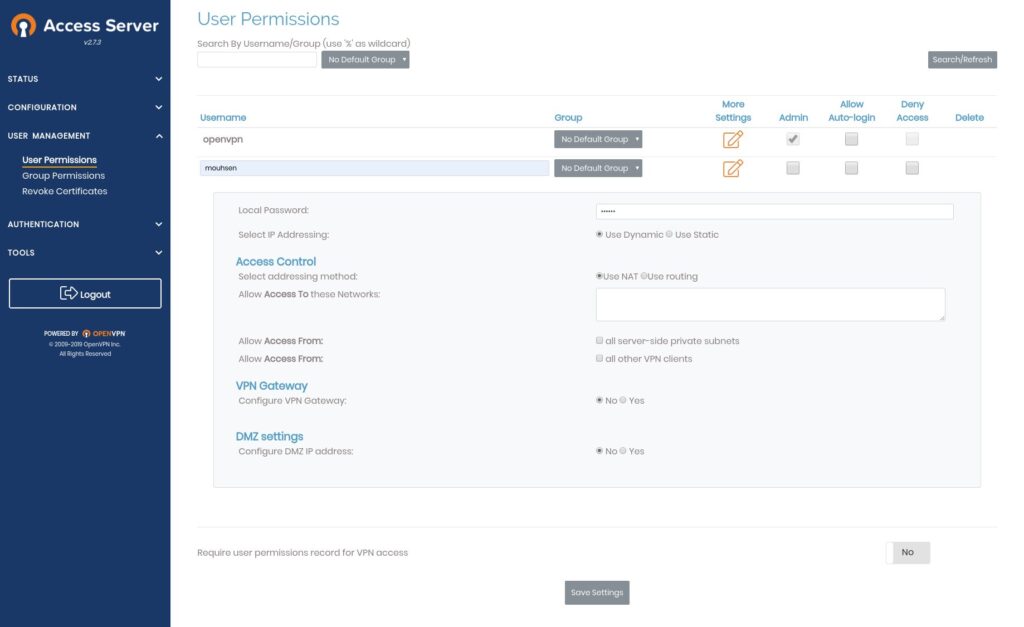Select the Use Static IP radio button
1024x627 pixels.
[x=669, y=234]
